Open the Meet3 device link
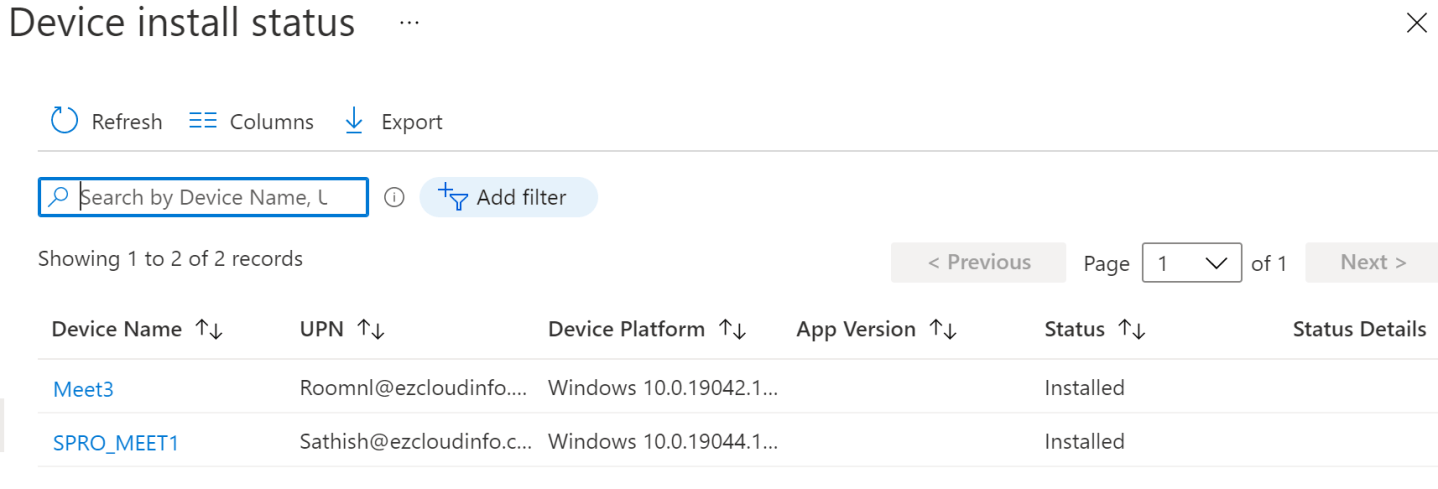Image resolution: width=1438 pixels, height=489 pixels. (83, 389)
